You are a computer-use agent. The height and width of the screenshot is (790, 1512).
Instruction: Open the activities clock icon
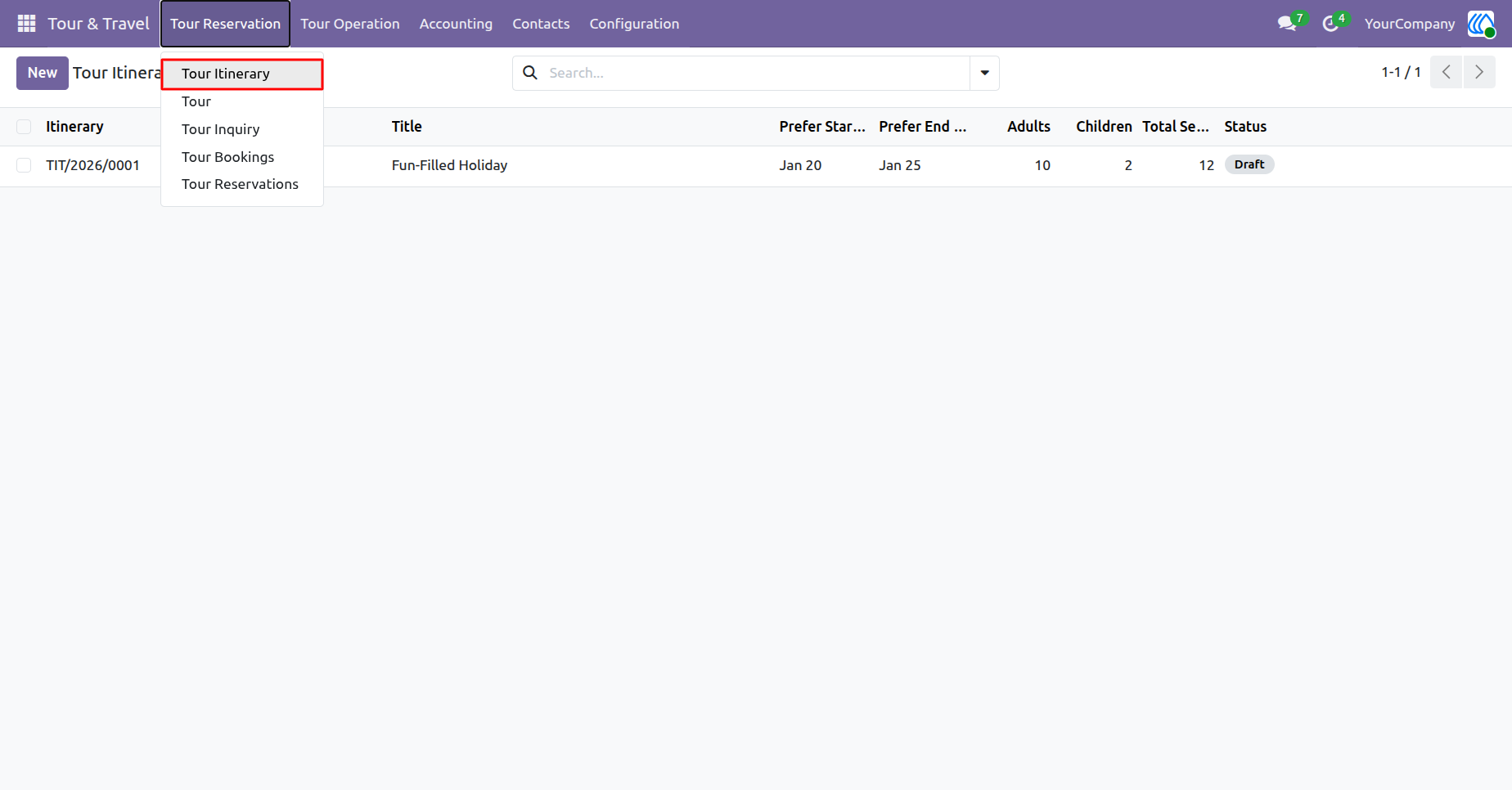click(1330, 24)
